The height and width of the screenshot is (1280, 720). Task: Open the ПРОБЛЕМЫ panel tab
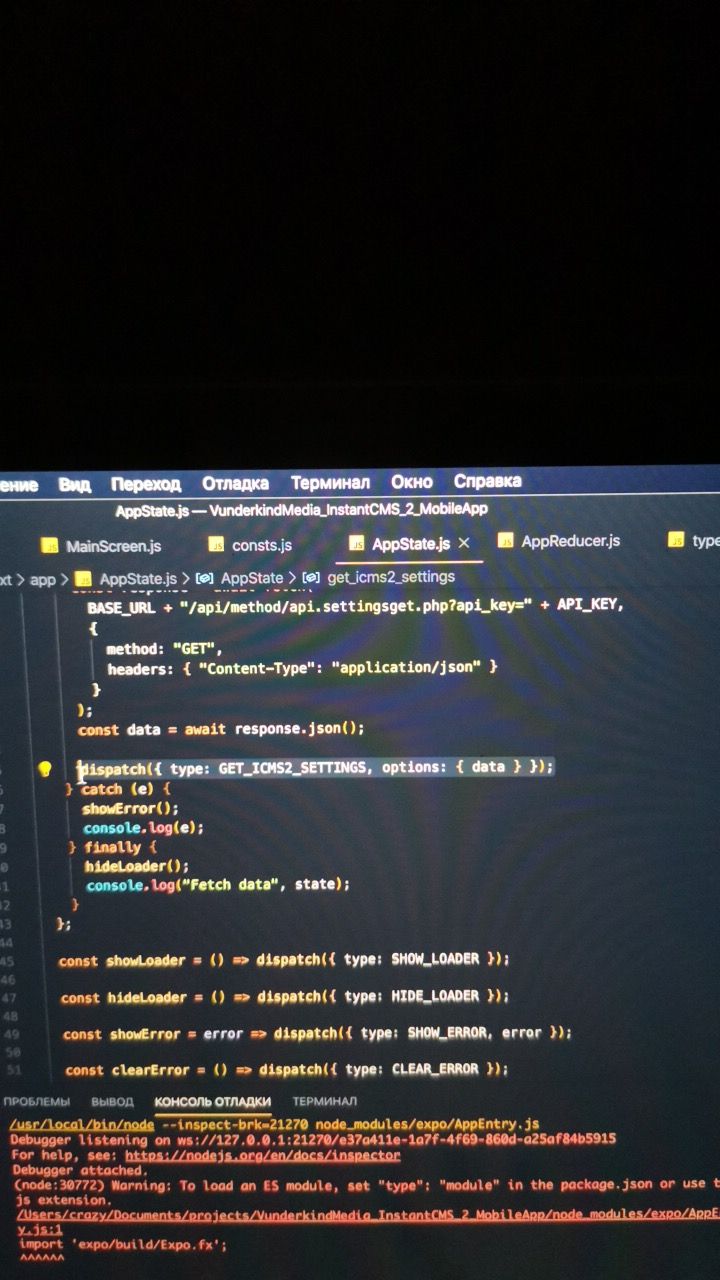(x=36, y=1102)
